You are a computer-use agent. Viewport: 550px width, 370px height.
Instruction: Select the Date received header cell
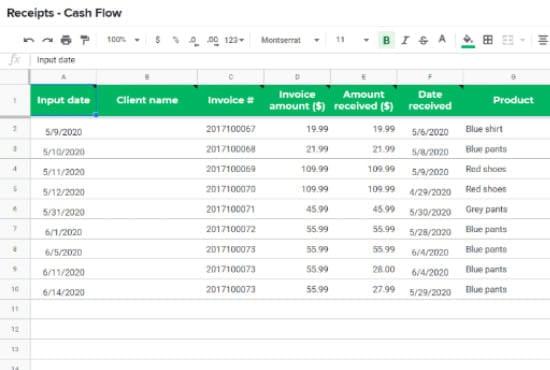pyautogui.click(x=430, y=100)
